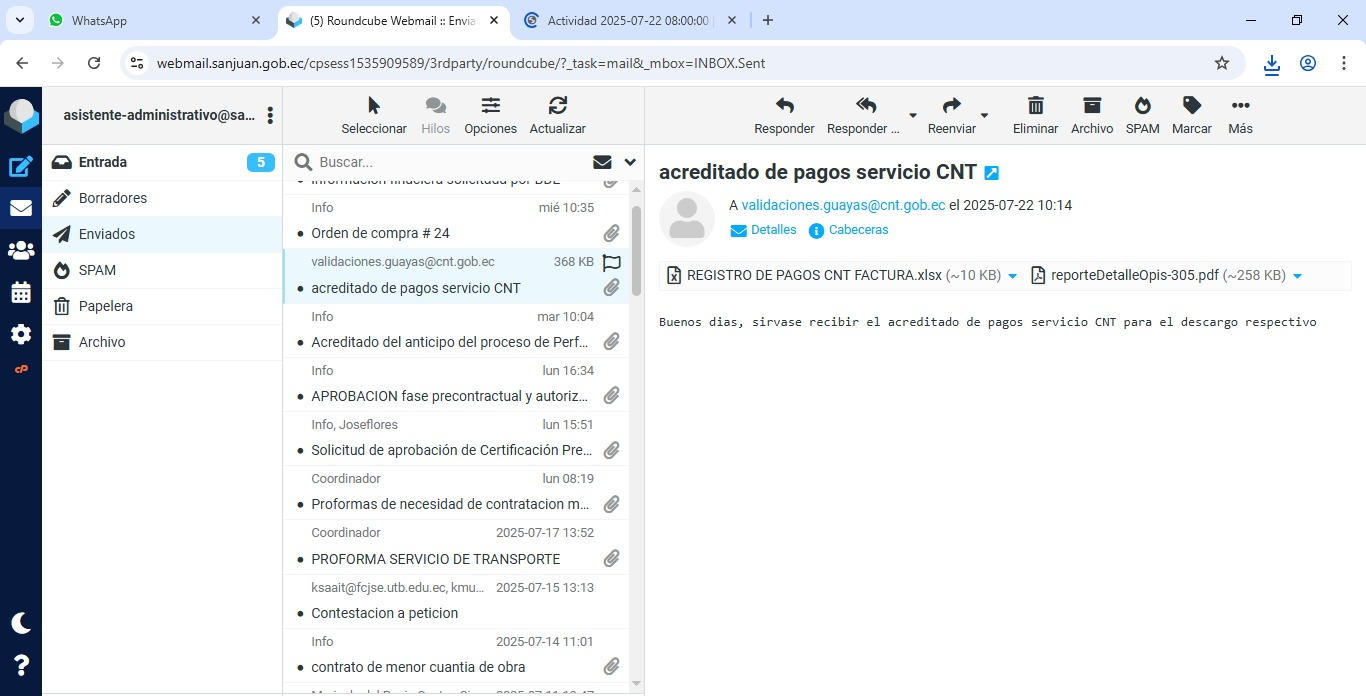Open compose new message icon in sidebar
This screenshot has width=1366, height=696.
(21, 167)
